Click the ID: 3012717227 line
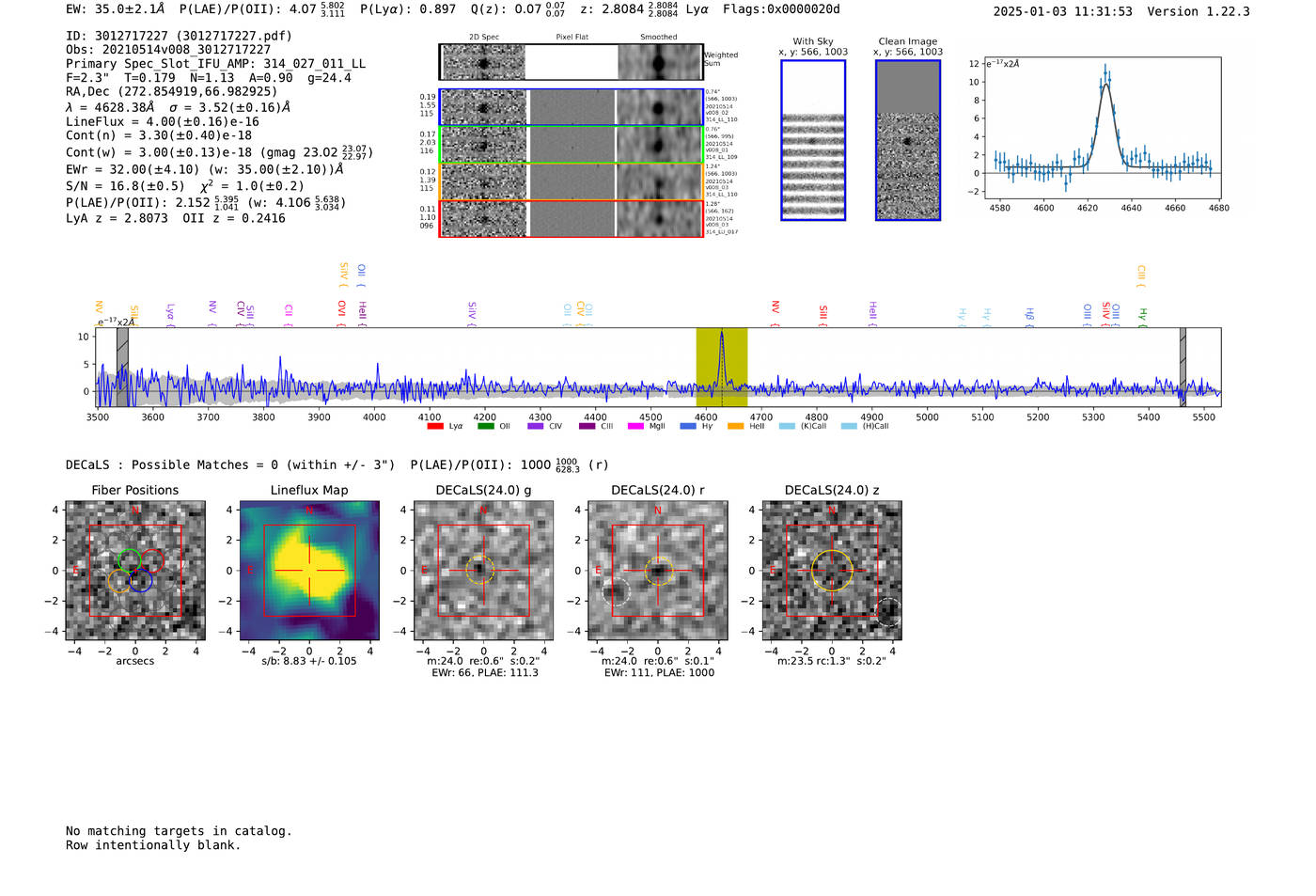This screenshot has width=1316, height=896. [x=179, y=36]
